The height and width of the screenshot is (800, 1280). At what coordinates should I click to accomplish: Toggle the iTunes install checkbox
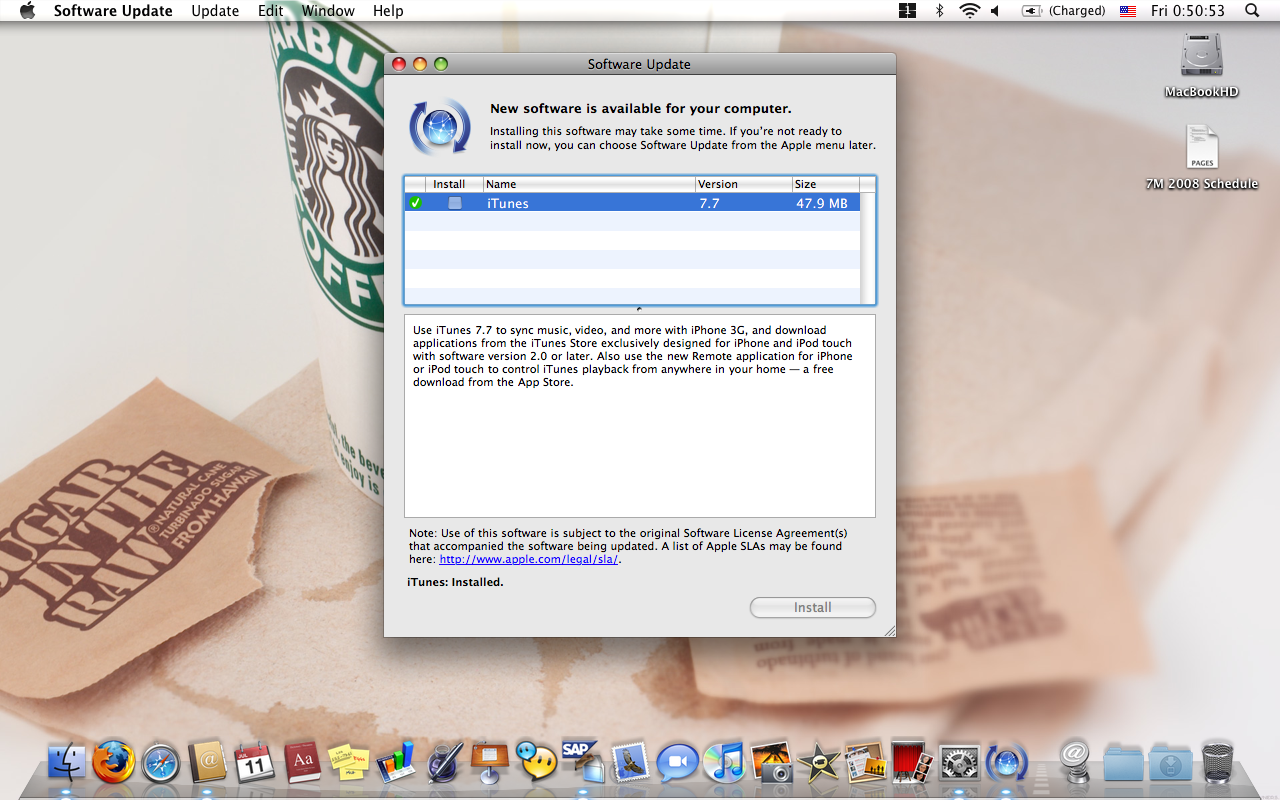[455, 203]
